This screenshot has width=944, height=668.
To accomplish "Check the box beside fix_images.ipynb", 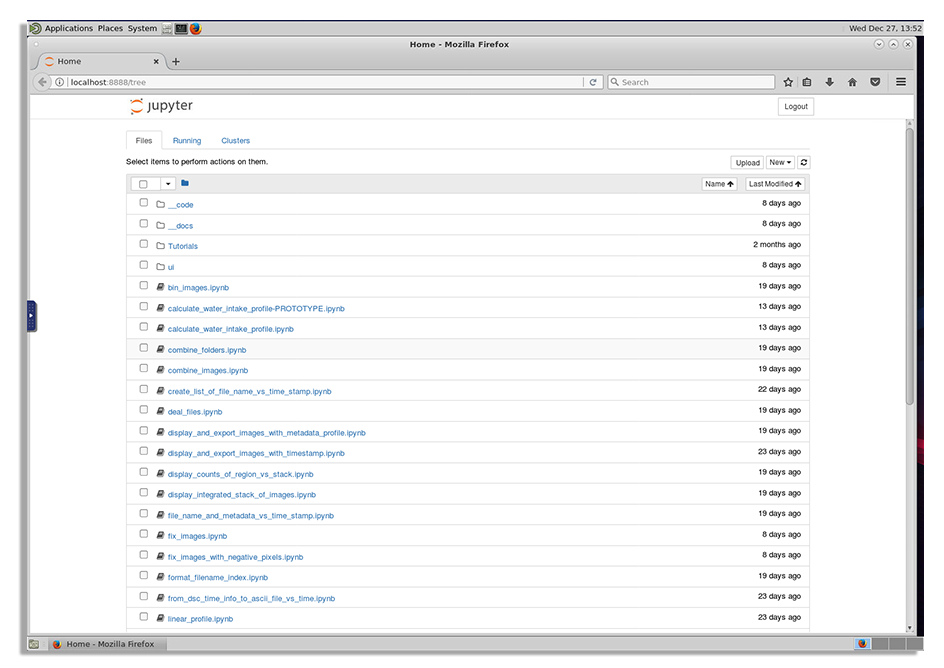I will pos(144,535).
